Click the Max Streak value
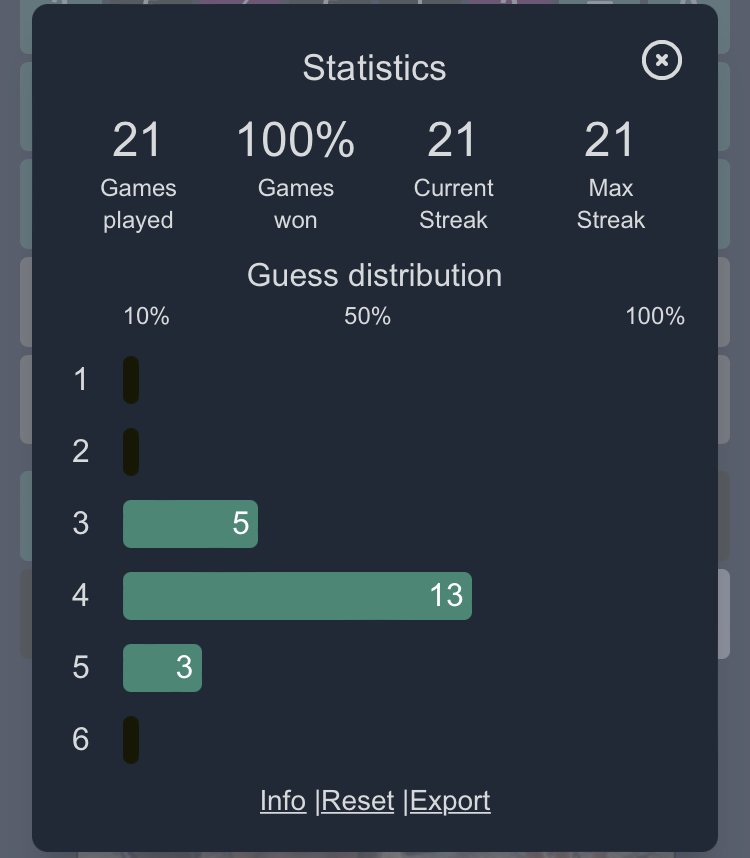 (x=609, y=140)
